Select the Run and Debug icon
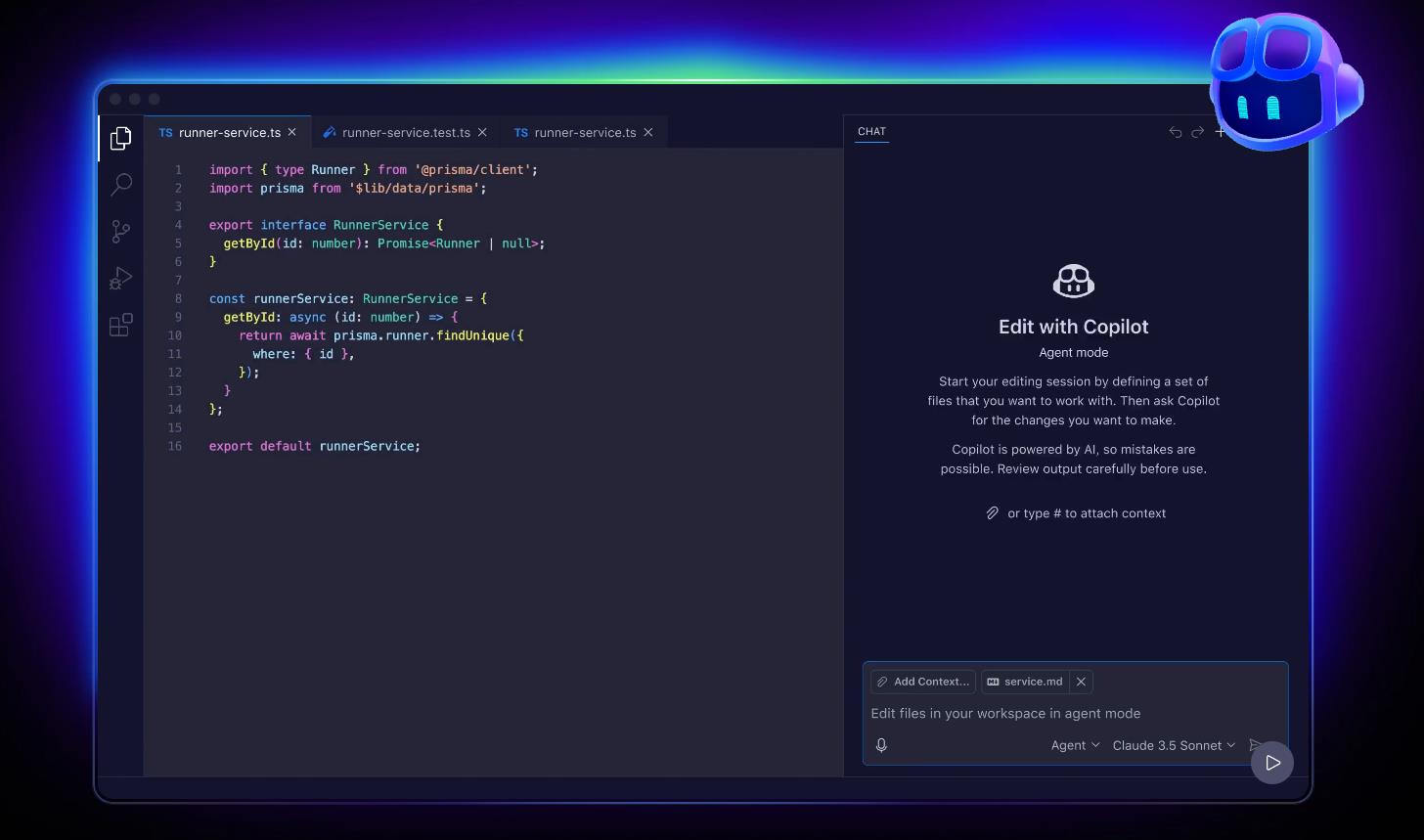The image size is (1424, 840). coord(120,278)
